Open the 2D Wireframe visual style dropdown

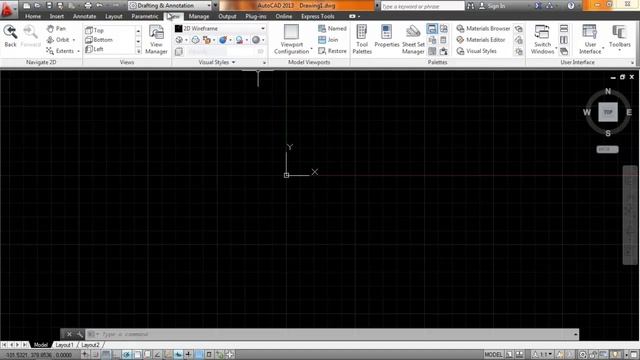(220, 29)
